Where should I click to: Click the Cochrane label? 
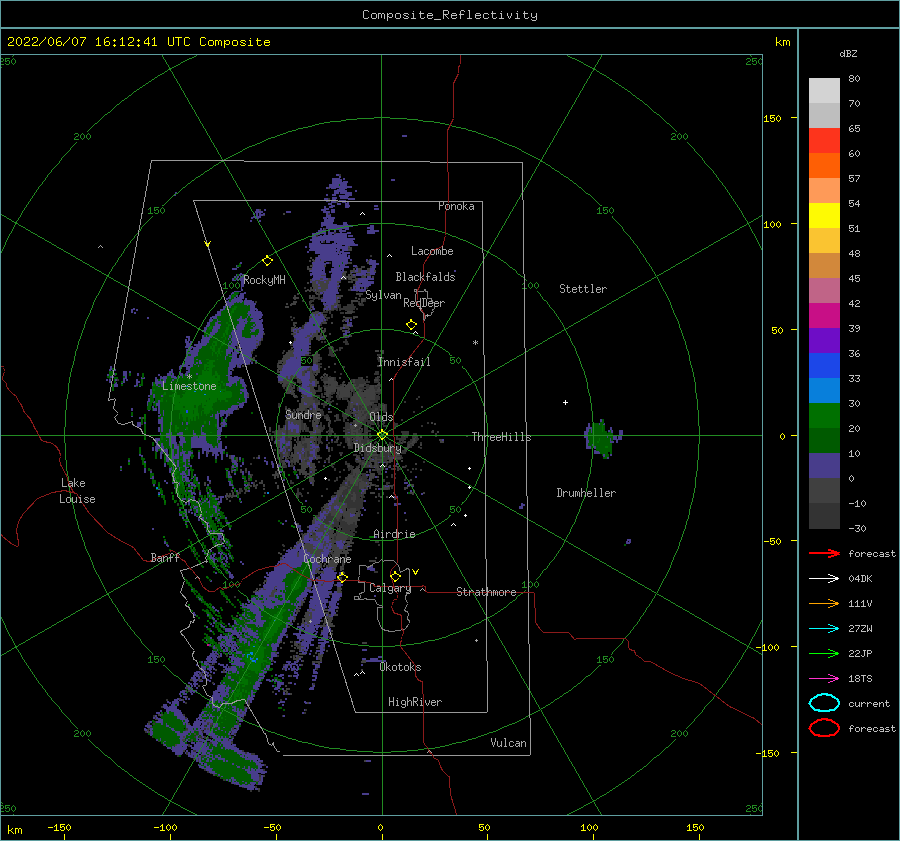pyautogui.click(x=327, y=559)
